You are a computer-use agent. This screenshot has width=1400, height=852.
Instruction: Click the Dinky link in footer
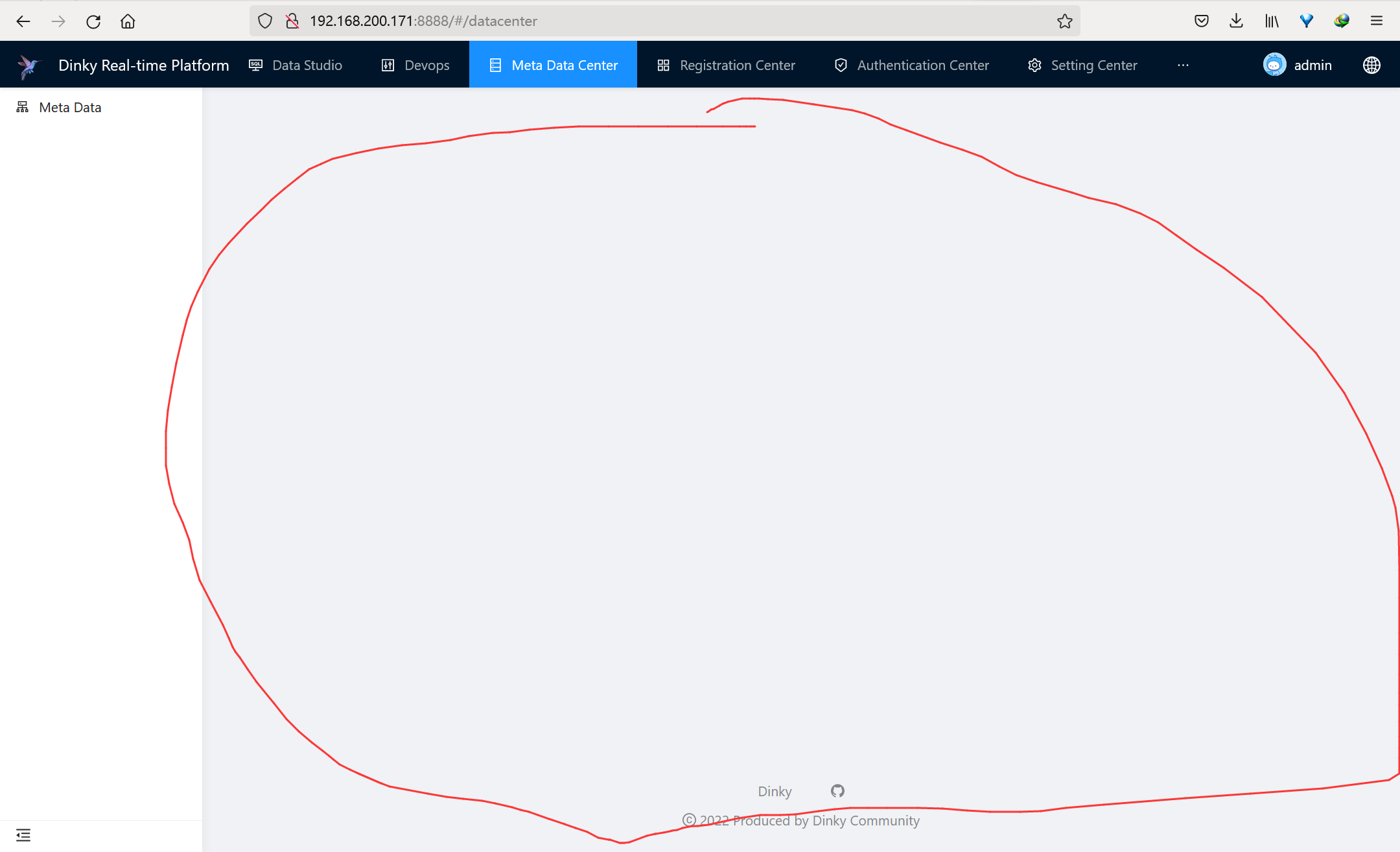coord(774,791)
